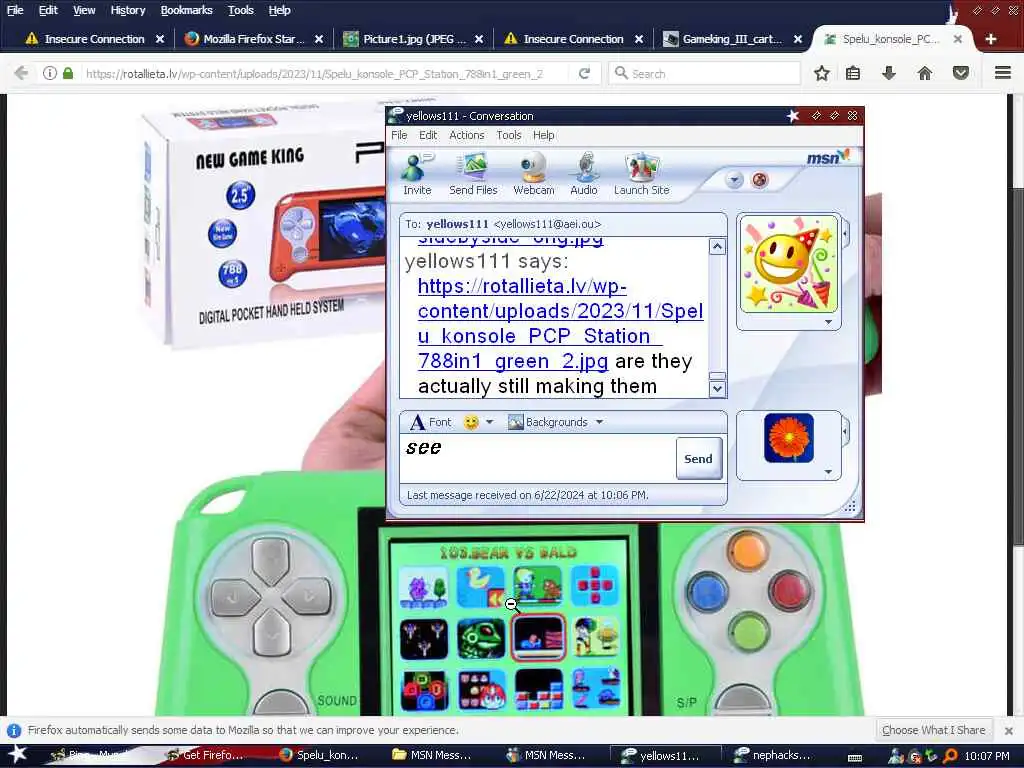Open Firefox View menu
The width and height of the screenshot is (1024, 768).
[84, 10]
